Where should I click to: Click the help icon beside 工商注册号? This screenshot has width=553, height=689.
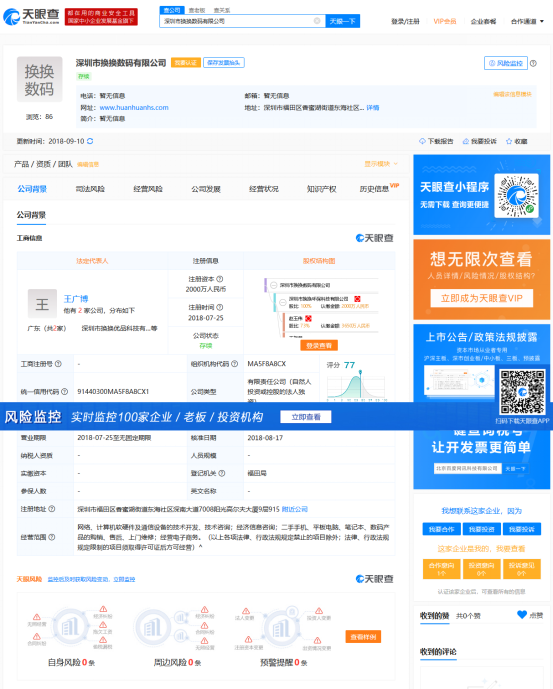tap(58, 363)
